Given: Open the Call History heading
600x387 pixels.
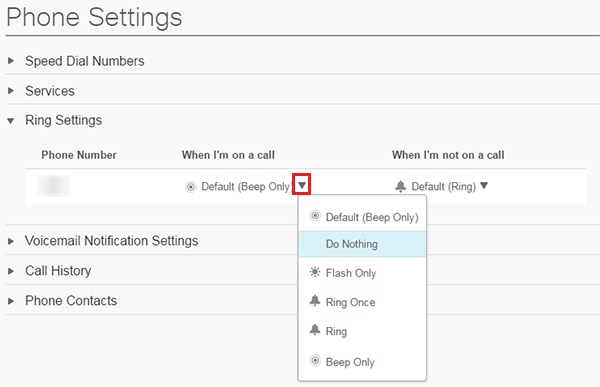Looking at the screenshot, I should tap(58, 271).
